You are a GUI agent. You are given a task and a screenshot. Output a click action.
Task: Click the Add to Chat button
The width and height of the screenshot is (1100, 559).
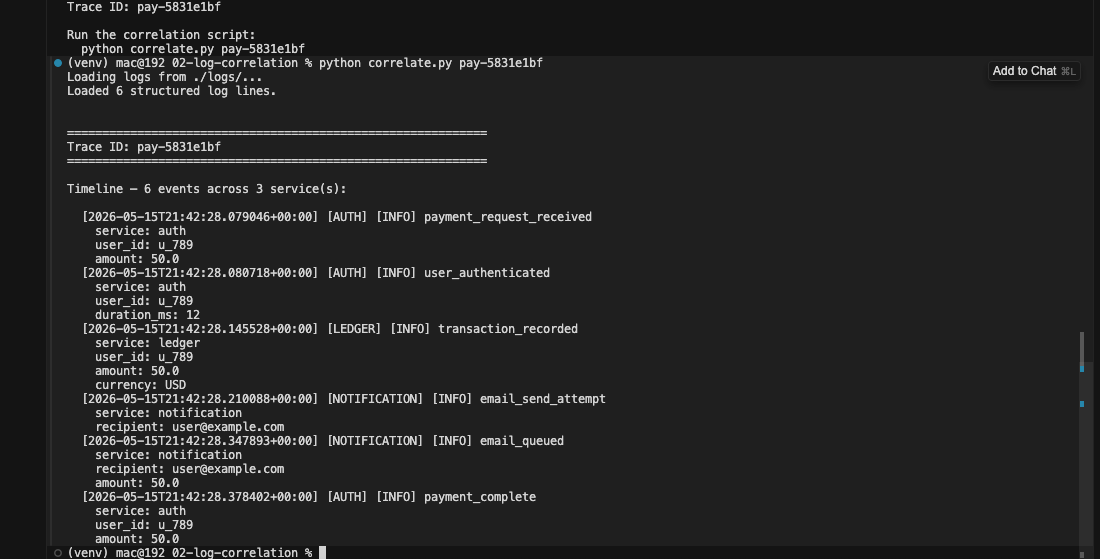(x=1033, y=71)
